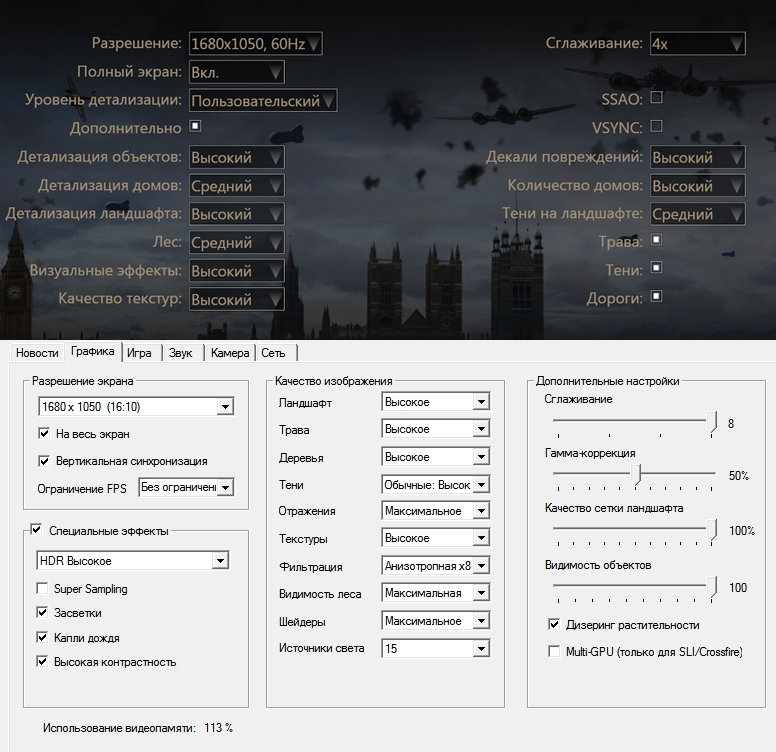Open the Детализация объектов dropdown
Image resolution: width=776 pixels, height=752 pixels.
237,157
